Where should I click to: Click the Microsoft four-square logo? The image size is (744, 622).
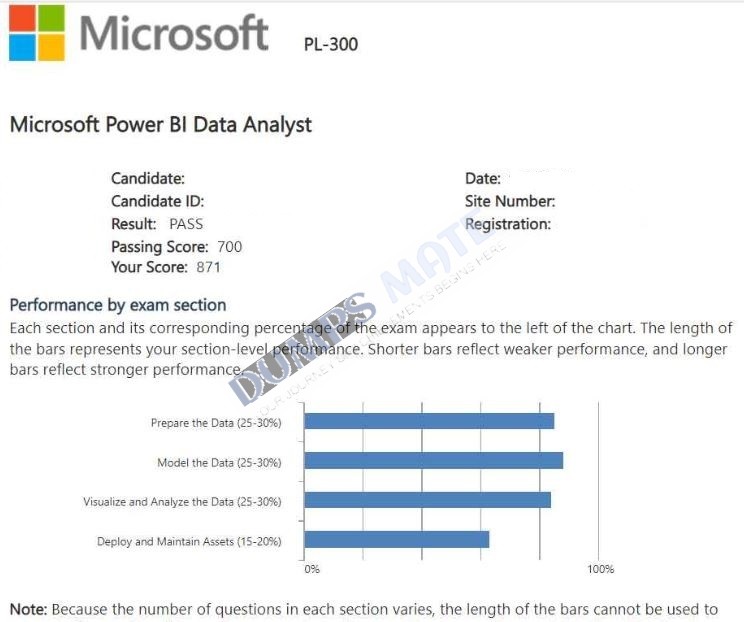click(x=37, y=33)
